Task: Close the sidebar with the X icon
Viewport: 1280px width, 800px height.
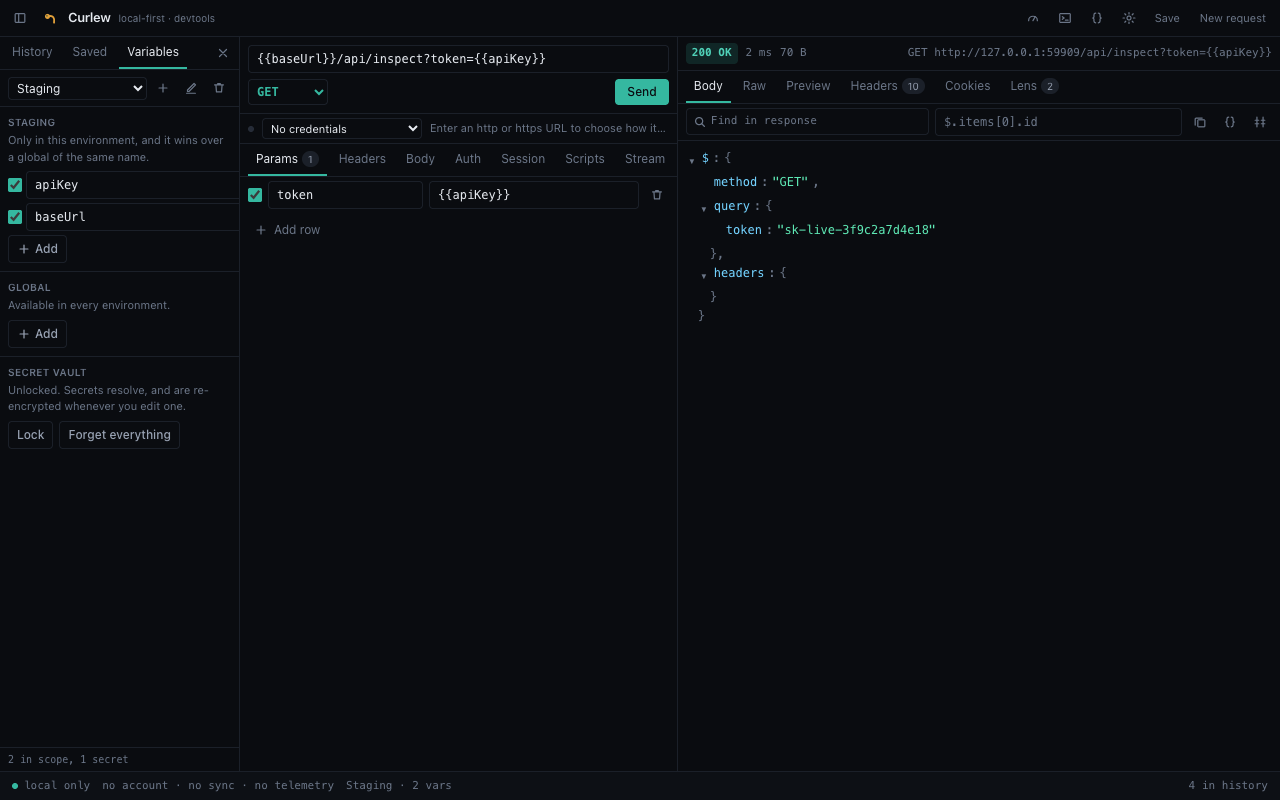Action: point(223,53)
